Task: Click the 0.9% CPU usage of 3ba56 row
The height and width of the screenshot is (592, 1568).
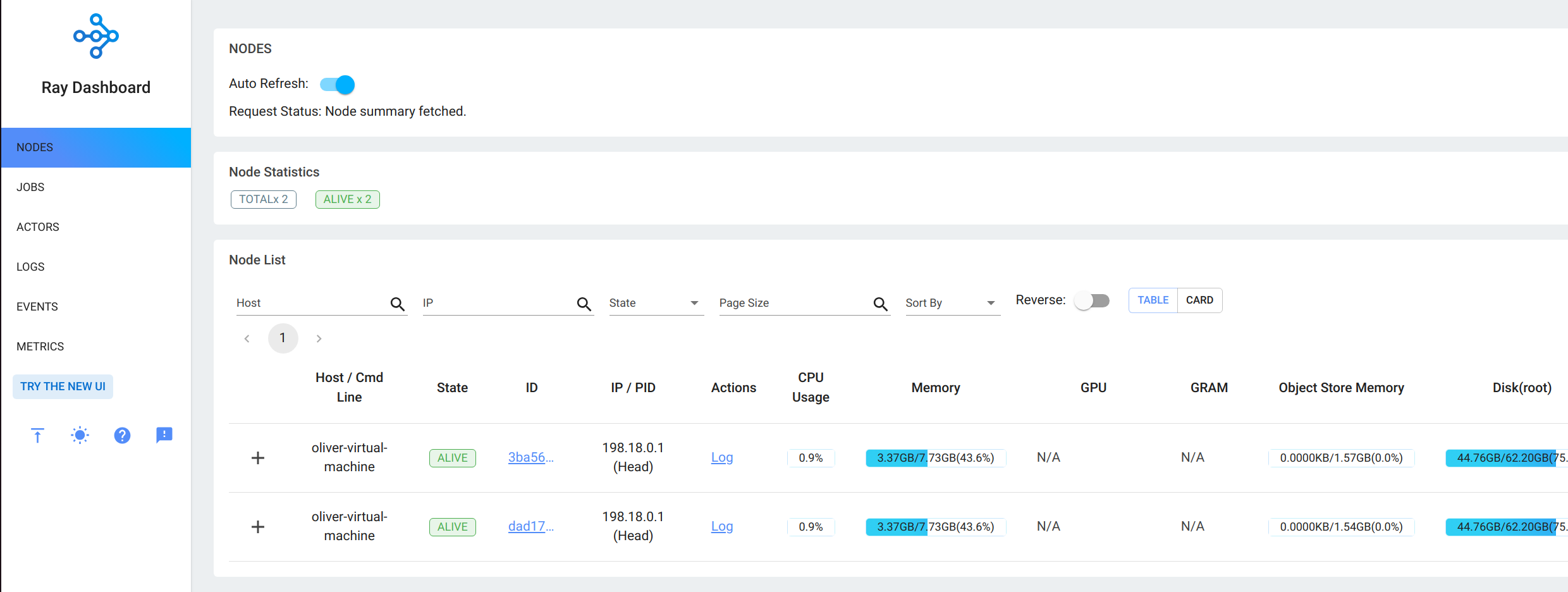Action: [x=811, y=458]
